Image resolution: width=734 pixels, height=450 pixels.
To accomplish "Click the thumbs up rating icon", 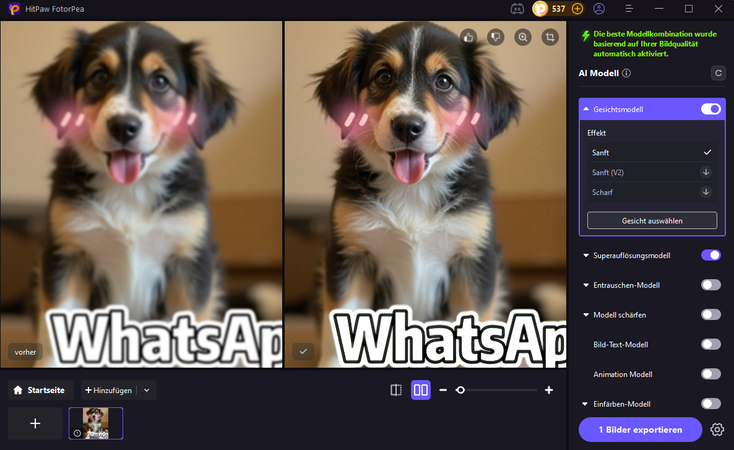I will 469,37.
